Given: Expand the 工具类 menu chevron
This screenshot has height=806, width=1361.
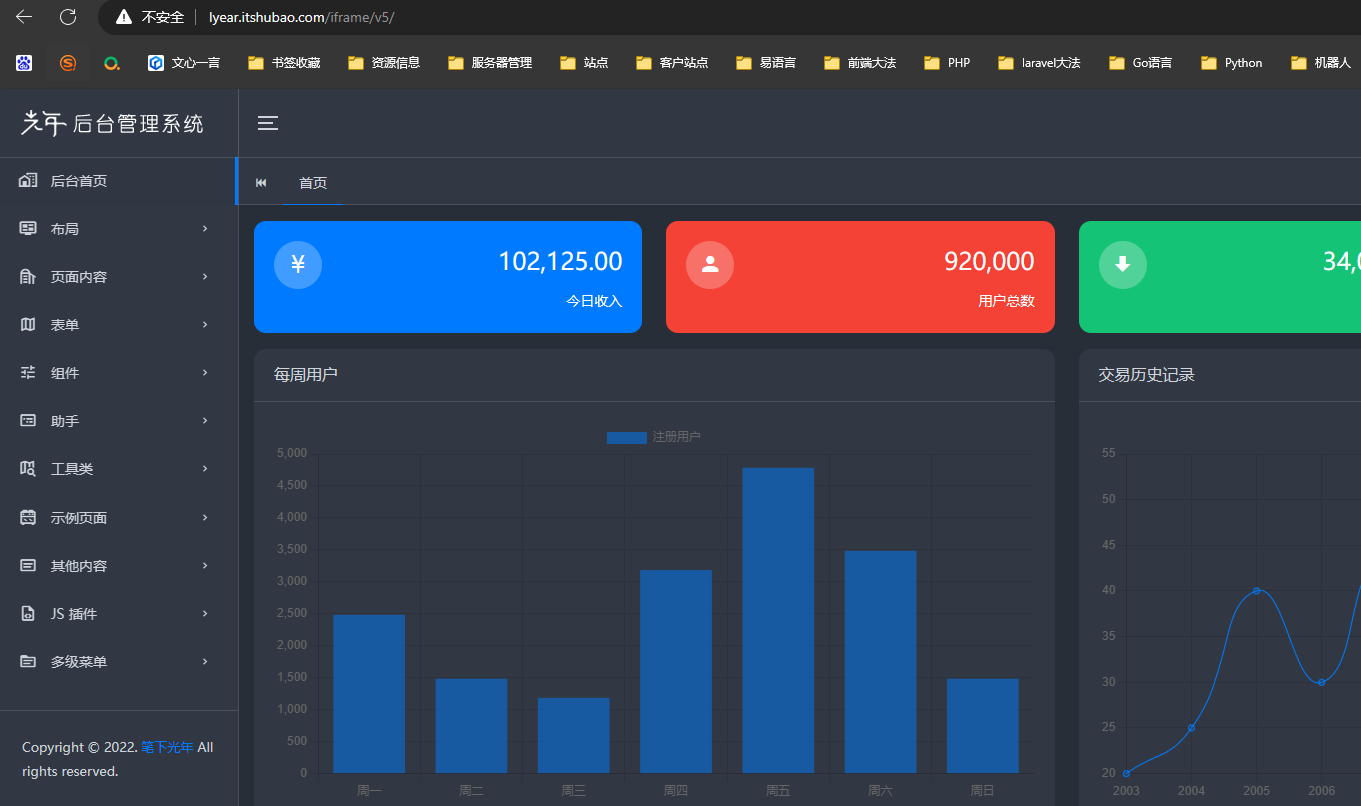Looking at the screenshot, I should point(205,468).
